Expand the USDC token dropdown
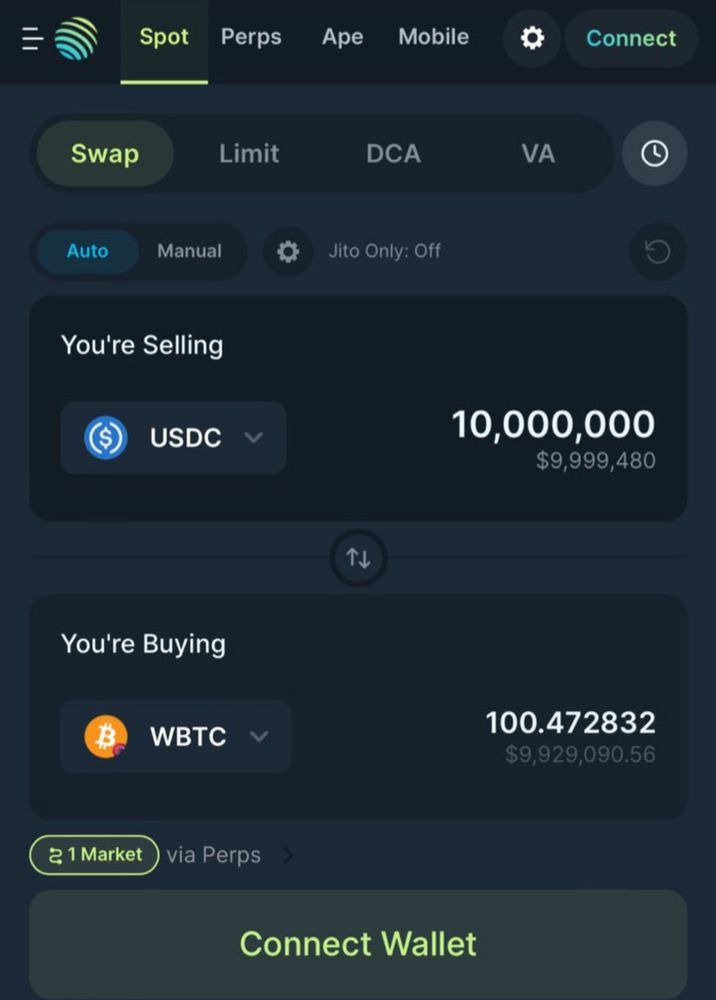 [x=173, y=438]
